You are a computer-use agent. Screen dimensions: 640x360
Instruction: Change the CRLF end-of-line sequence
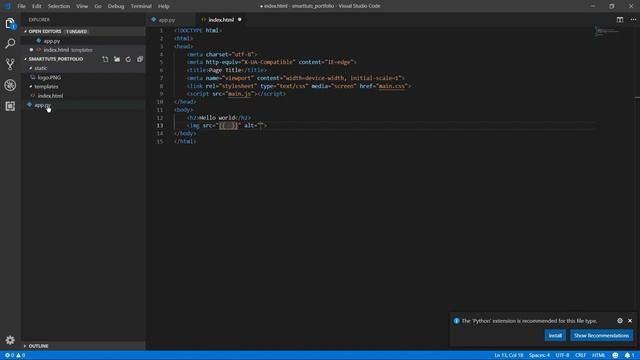coord(580,355)
